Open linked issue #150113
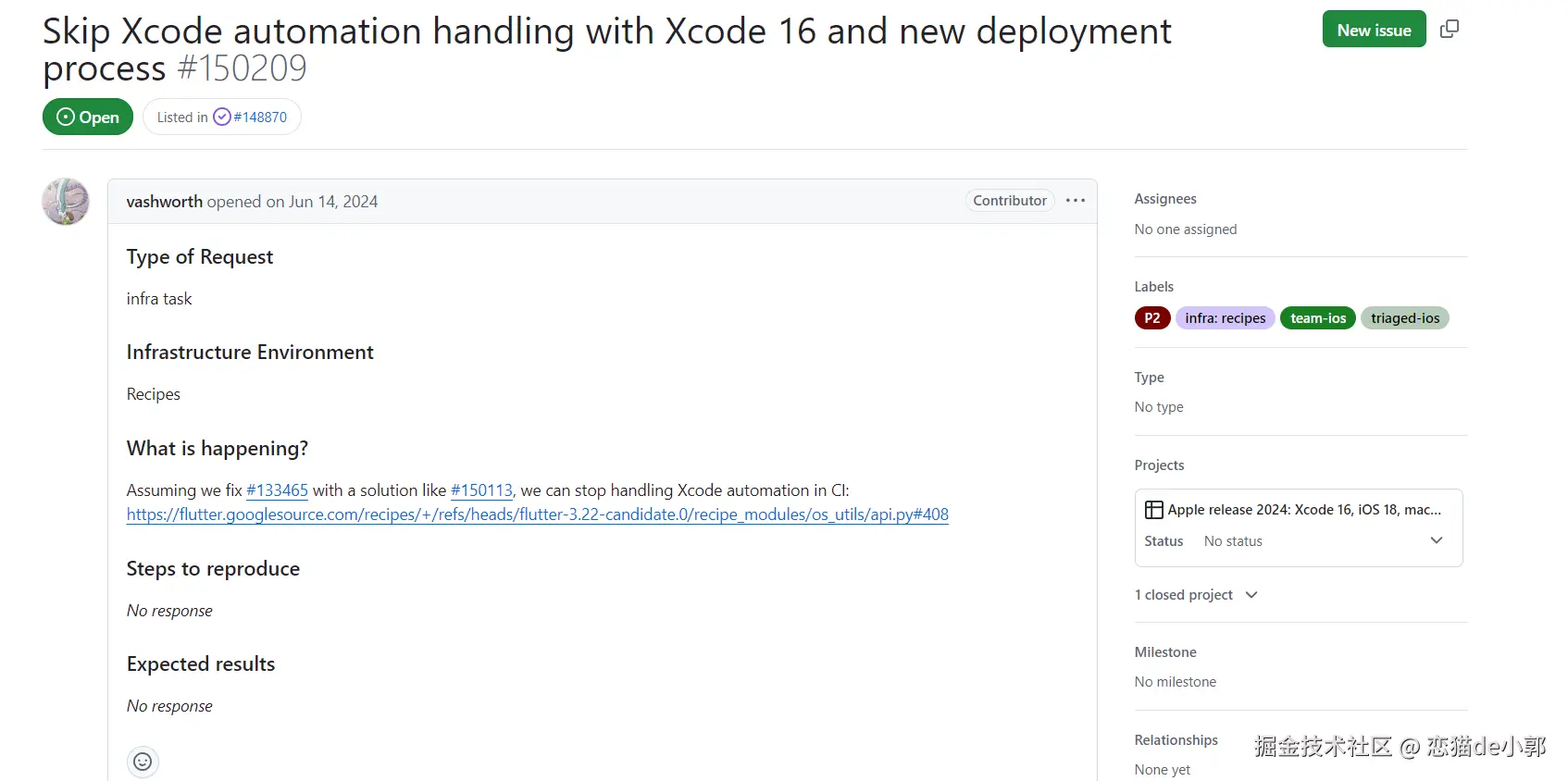1568x781 pixels. click(481, 490)
